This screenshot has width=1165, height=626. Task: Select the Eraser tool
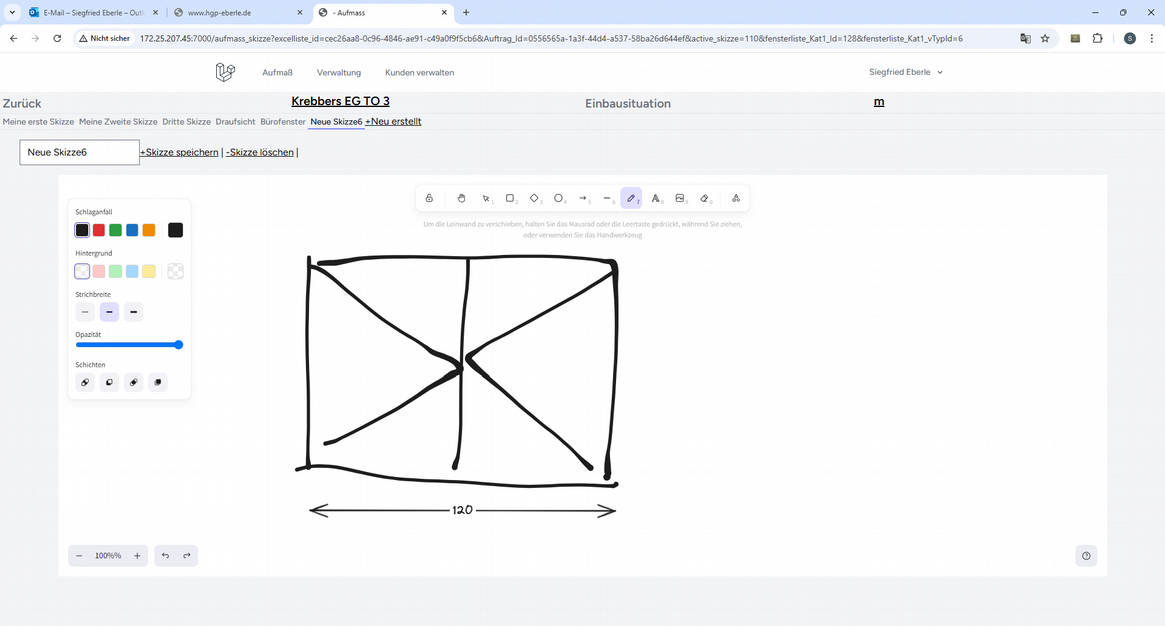click(x=705, y=198)
